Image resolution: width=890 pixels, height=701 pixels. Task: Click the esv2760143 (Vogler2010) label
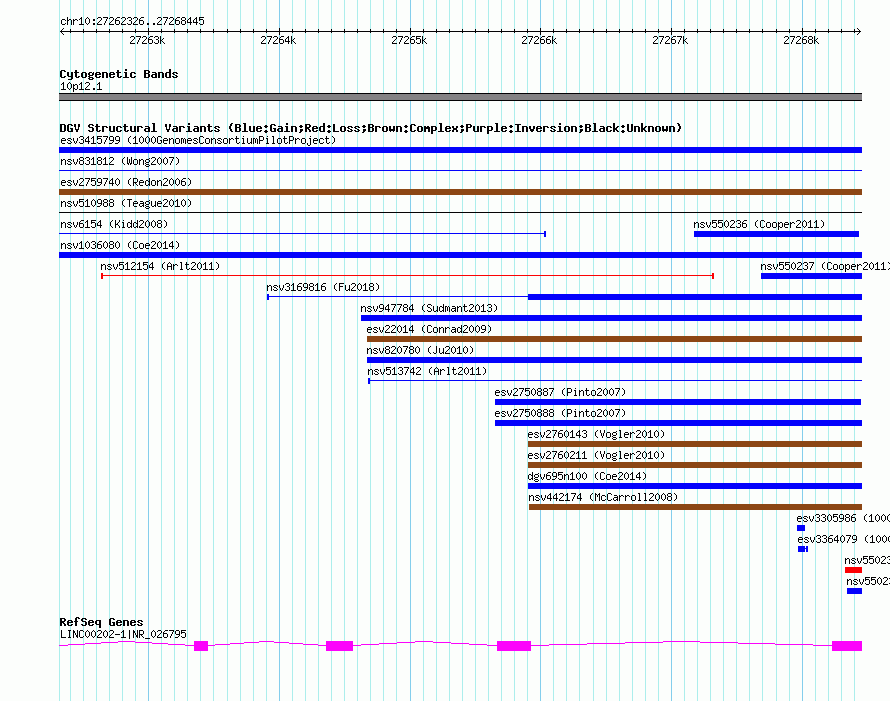click(596, 434)
